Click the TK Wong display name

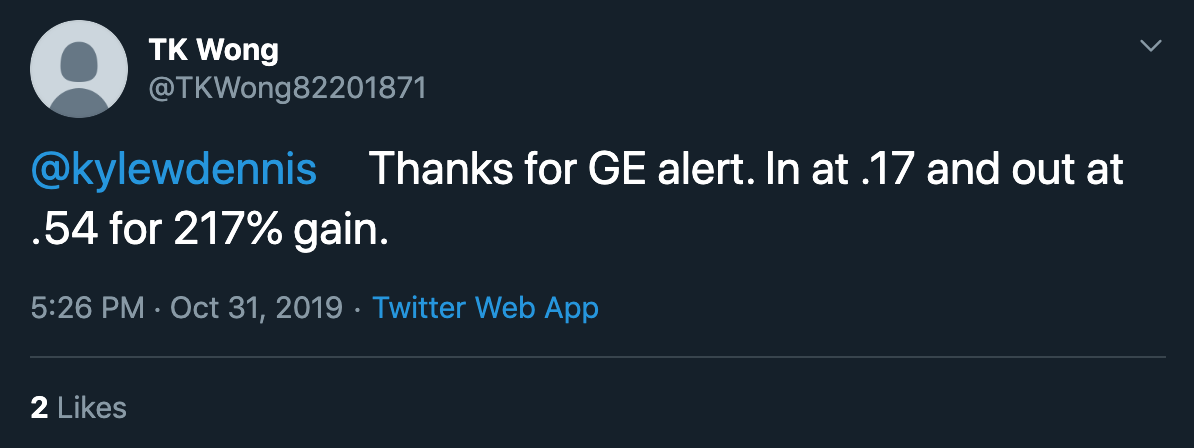point(213,50)
